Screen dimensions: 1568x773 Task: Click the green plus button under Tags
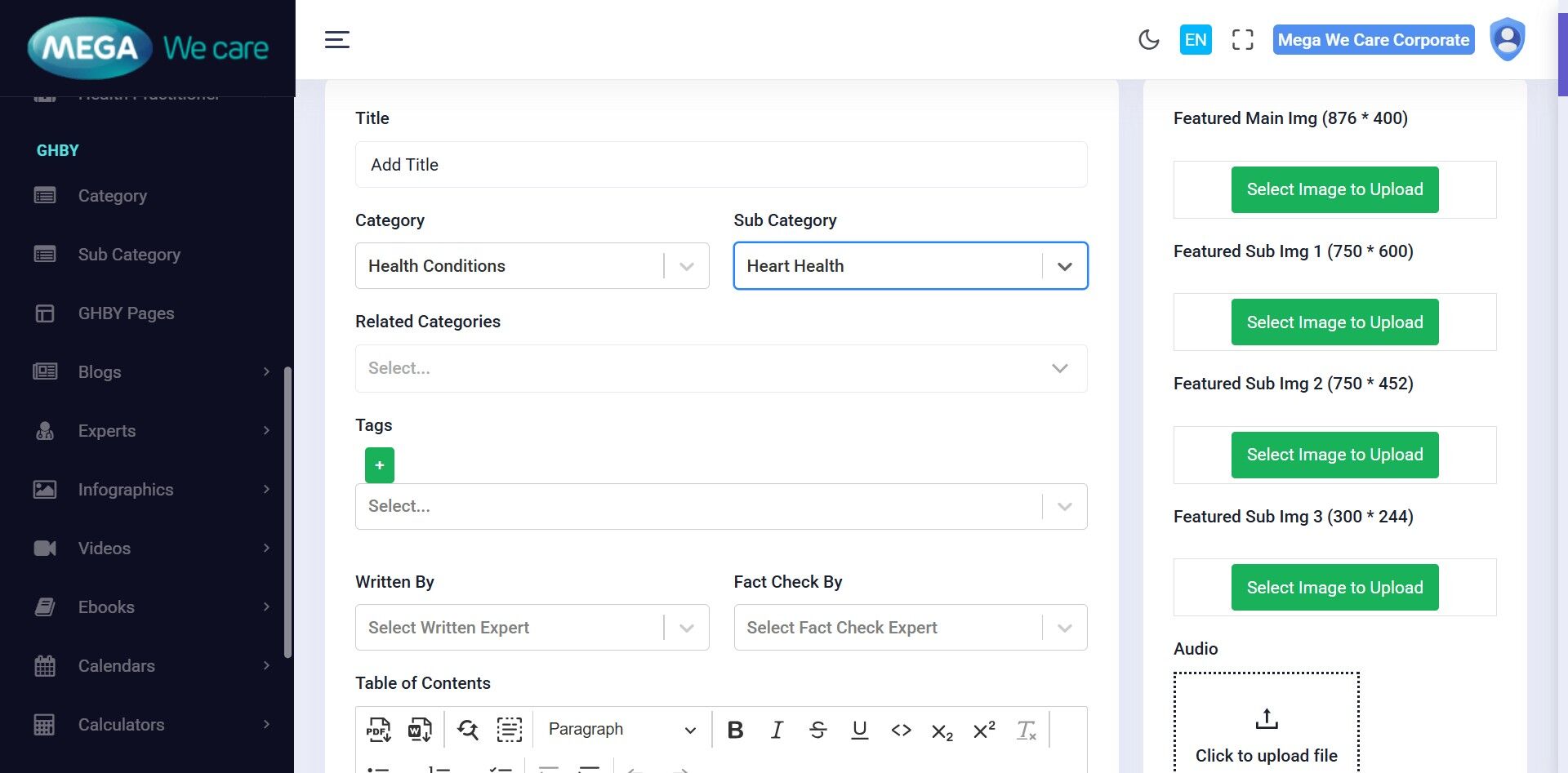point(379,465)
